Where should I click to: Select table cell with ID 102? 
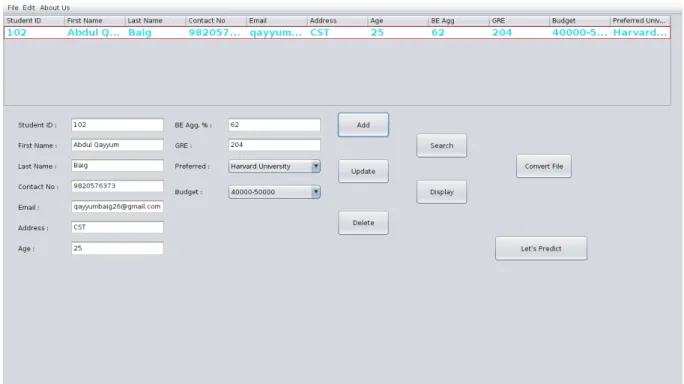[x=34, y=33]
